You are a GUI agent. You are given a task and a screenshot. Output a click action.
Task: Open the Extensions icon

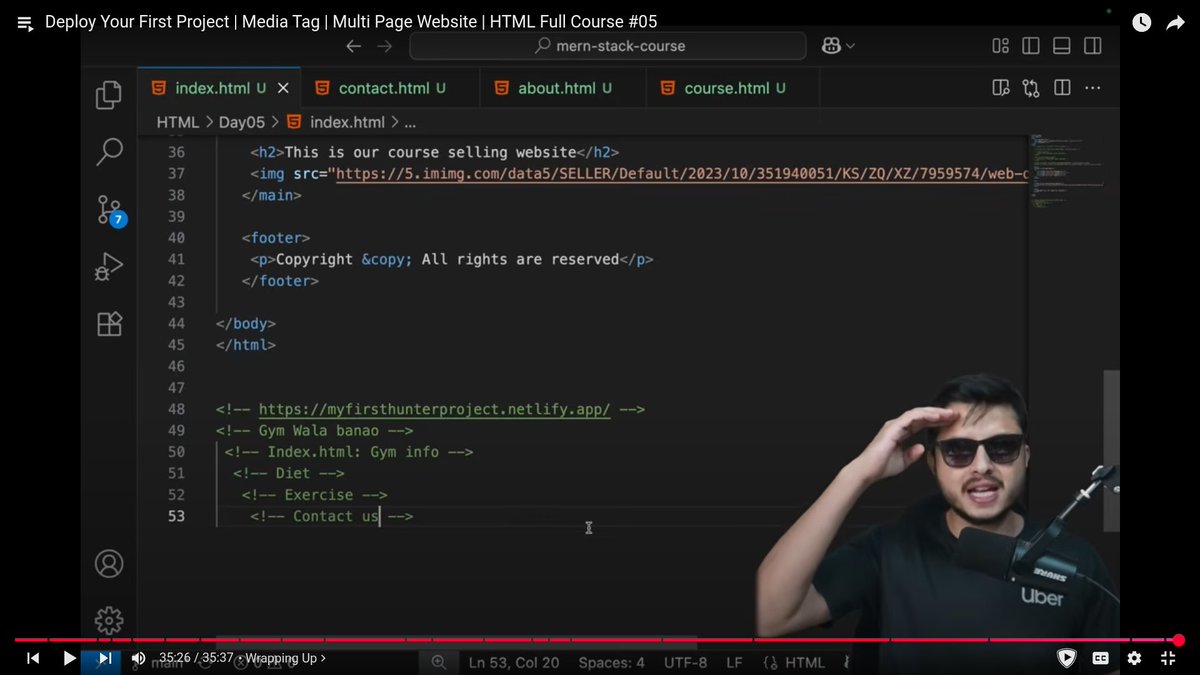click(x=109, y=324)
